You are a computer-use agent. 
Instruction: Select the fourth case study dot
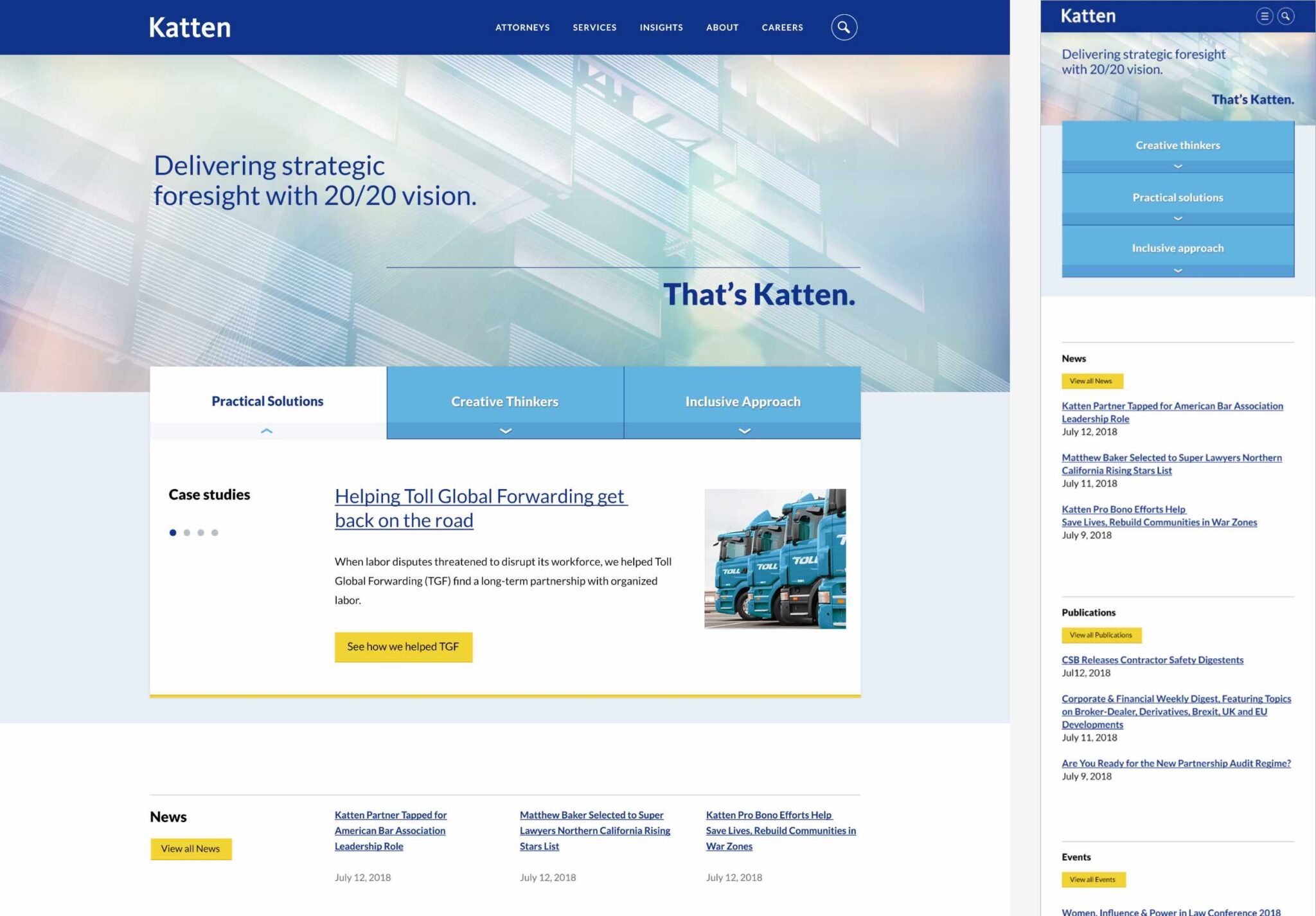click(215, 532)
